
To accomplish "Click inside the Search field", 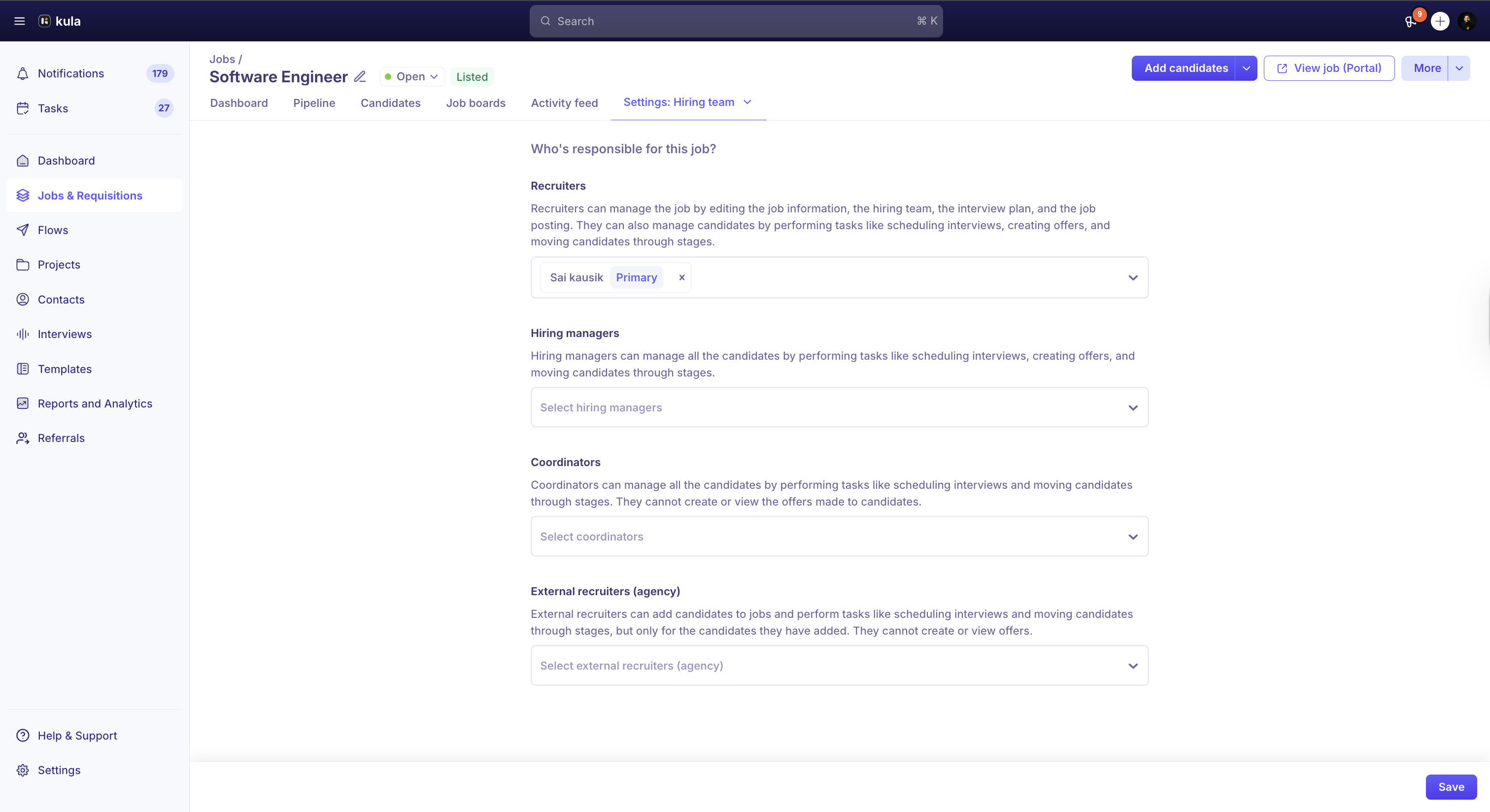I will [x=735, y=21].
